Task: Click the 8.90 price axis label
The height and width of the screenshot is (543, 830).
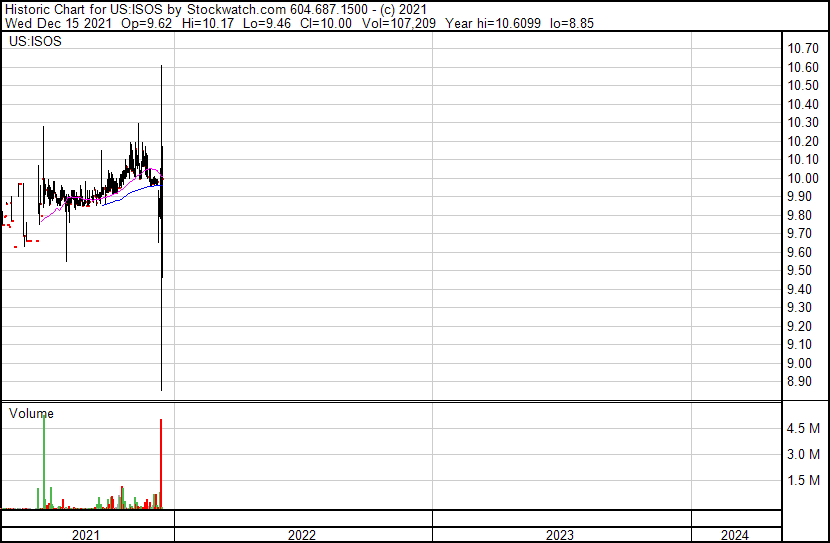Action: tap(804, 382)
